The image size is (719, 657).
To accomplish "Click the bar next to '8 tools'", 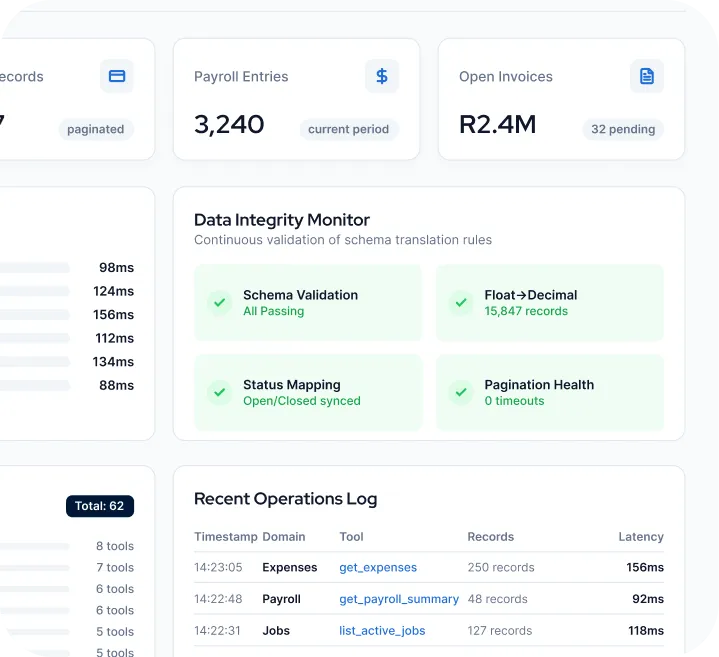I will [x=34, y=546].
